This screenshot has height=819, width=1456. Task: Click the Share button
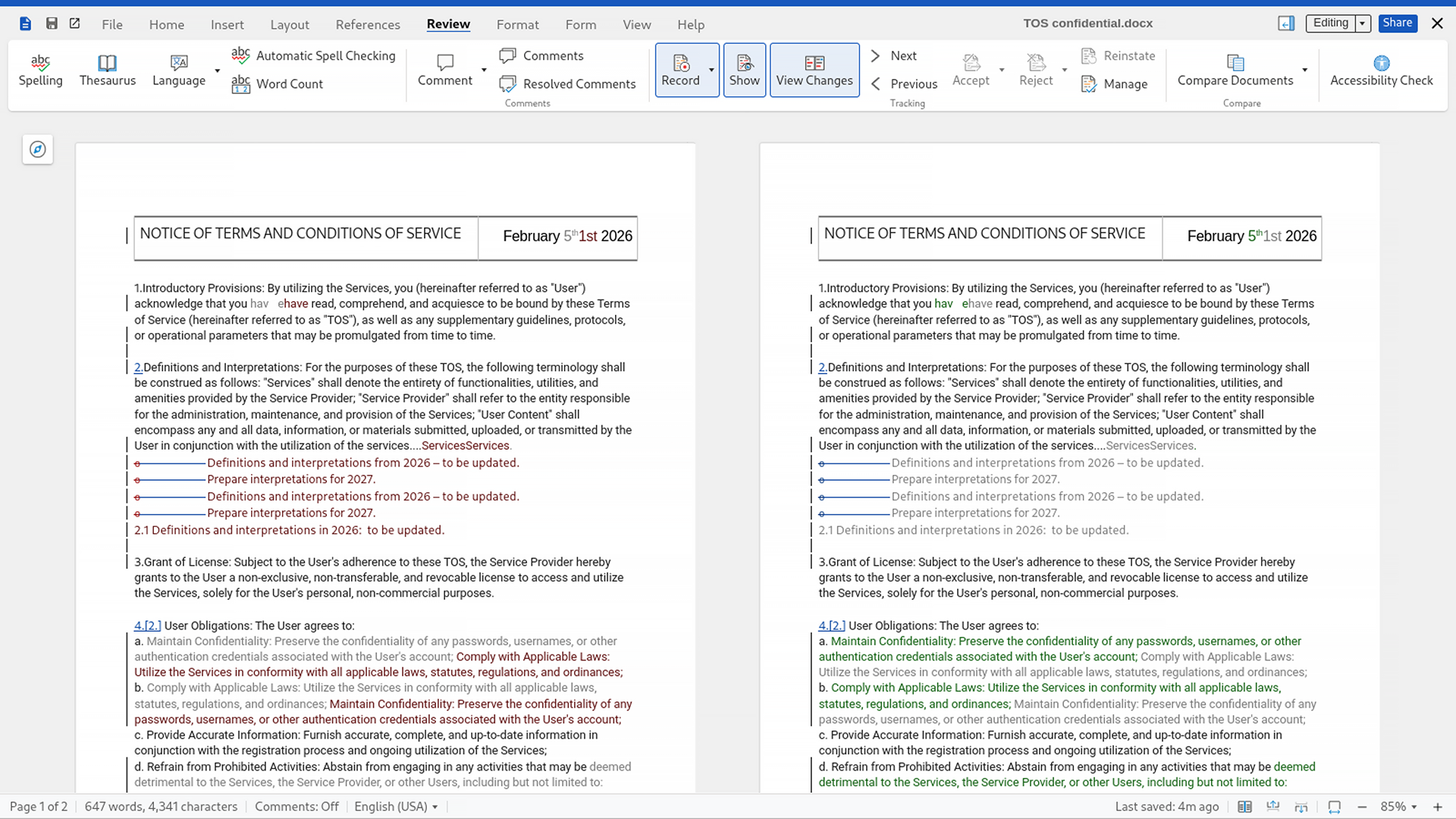click(1397, 23)
